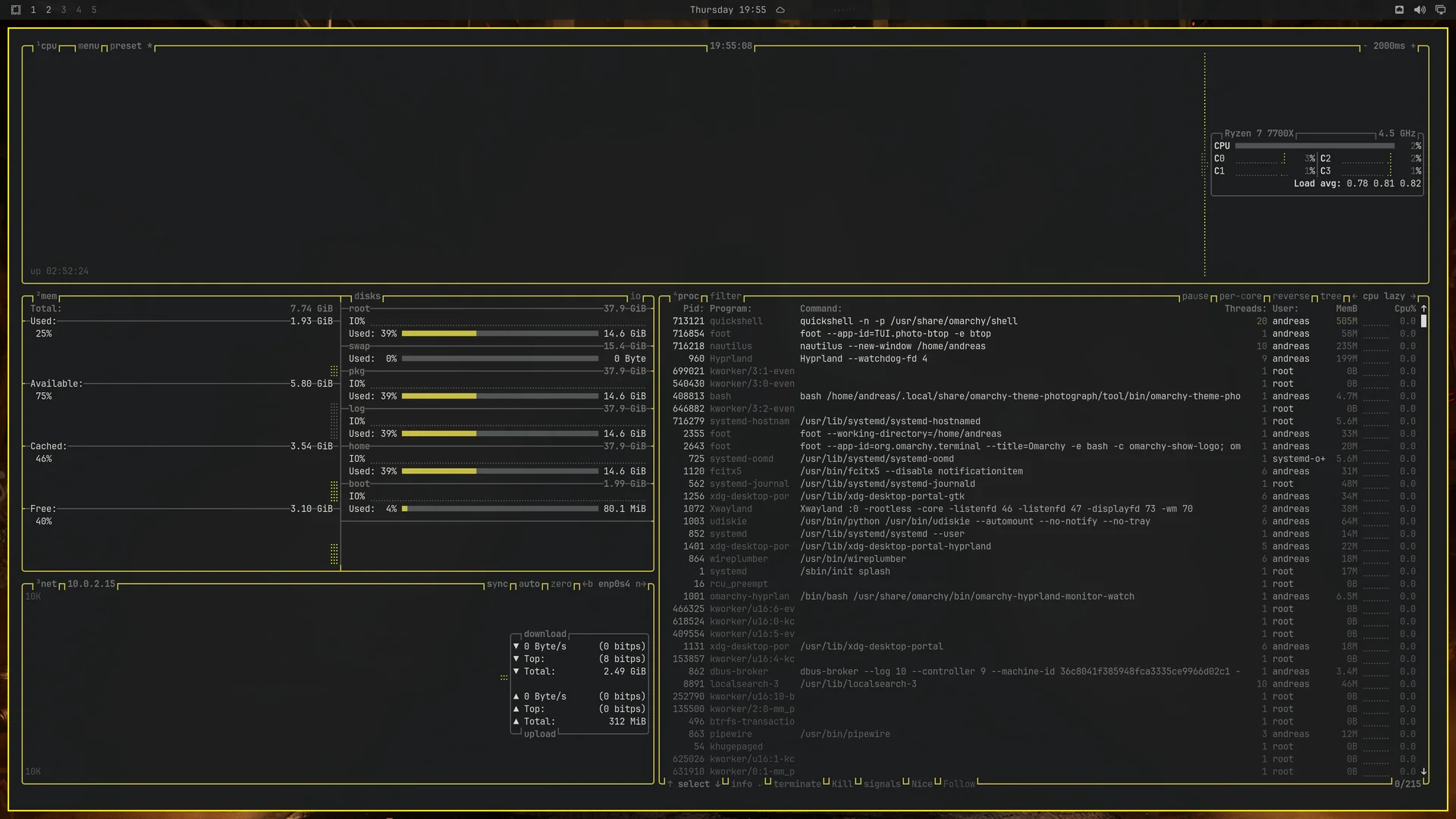Click the weather cloud icon beside clock

coord(780,10)
